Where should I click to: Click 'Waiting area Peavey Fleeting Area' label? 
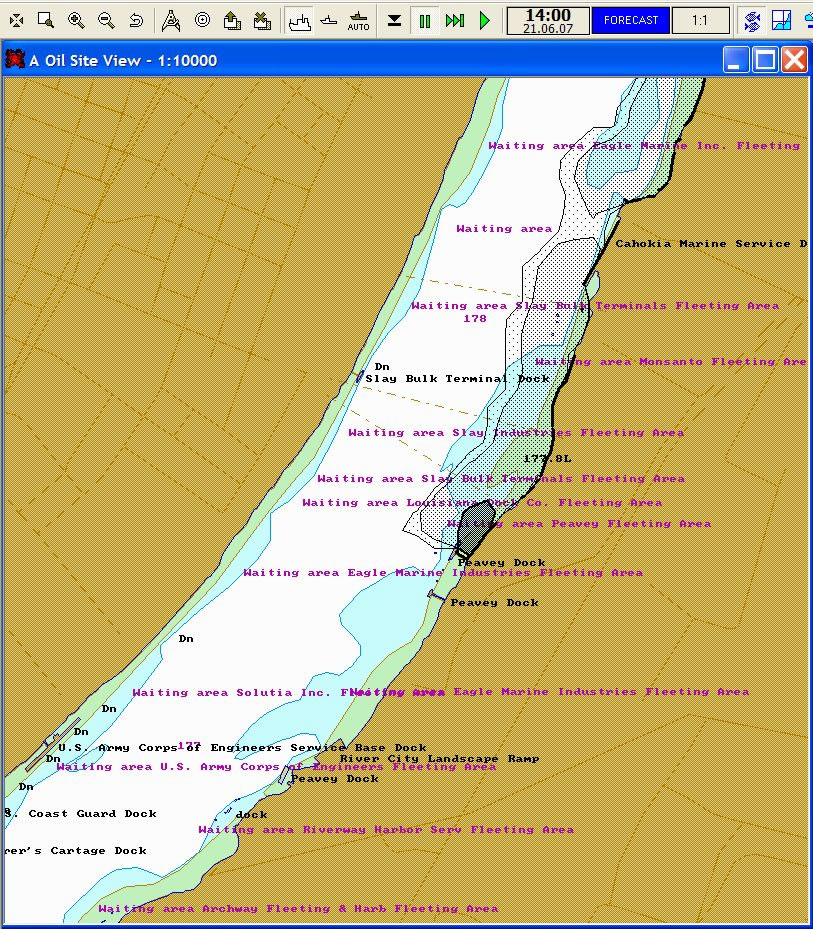point(579,524)
